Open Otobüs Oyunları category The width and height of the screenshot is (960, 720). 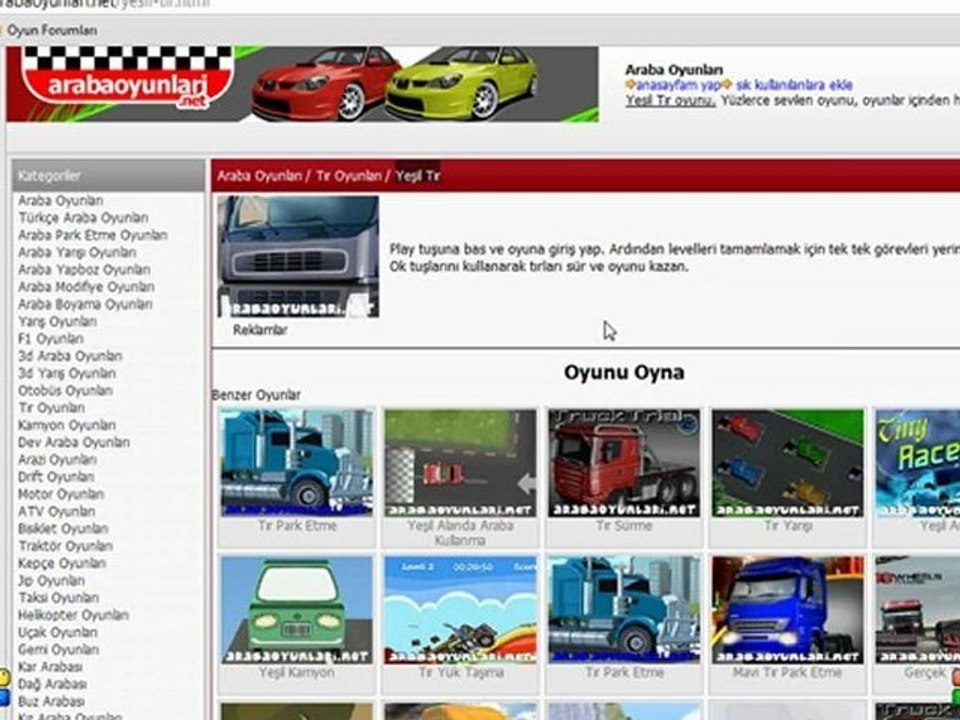point(66,391)
